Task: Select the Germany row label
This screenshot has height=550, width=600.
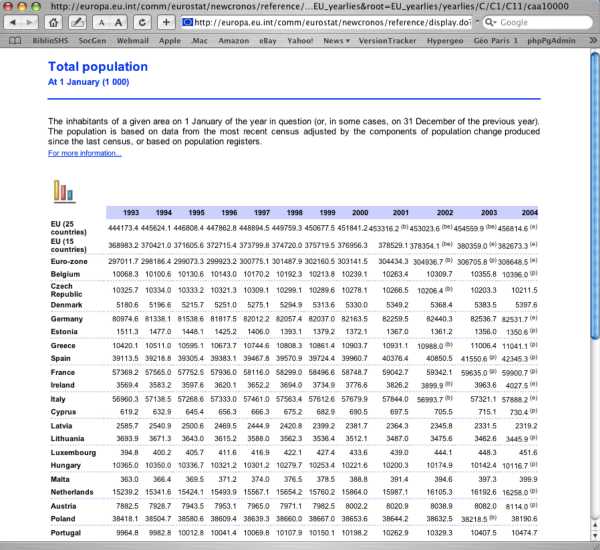Action: pyautogui.click(x=67, y=319)
